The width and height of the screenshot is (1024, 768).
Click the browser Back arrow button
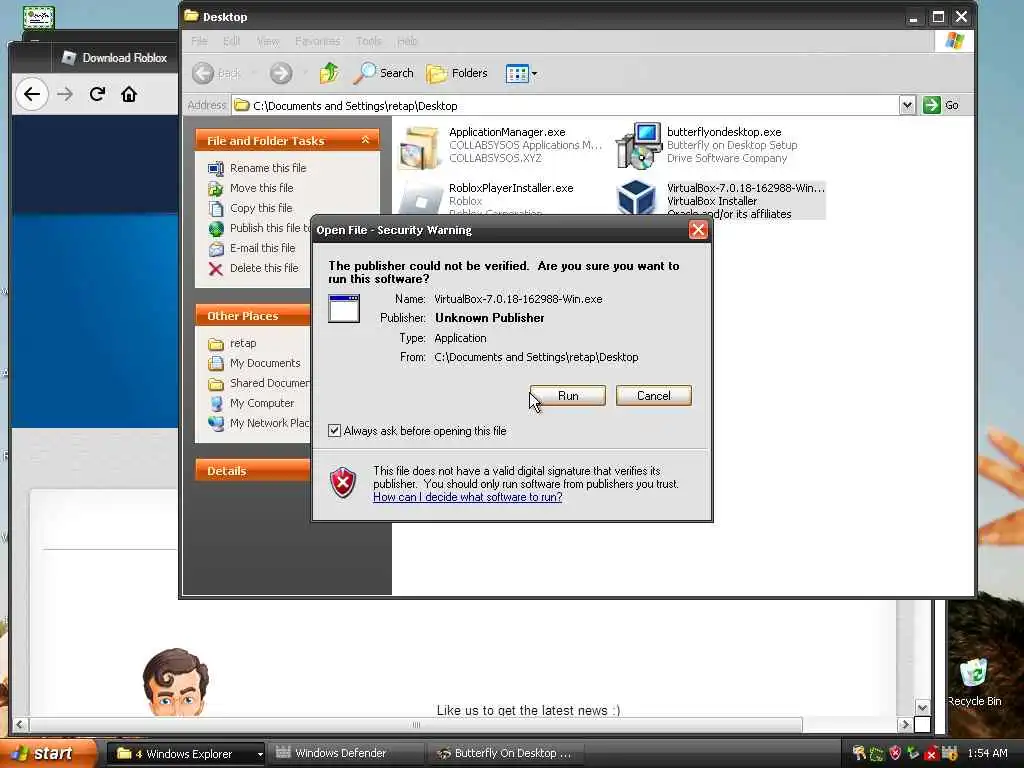coord(31,94)
